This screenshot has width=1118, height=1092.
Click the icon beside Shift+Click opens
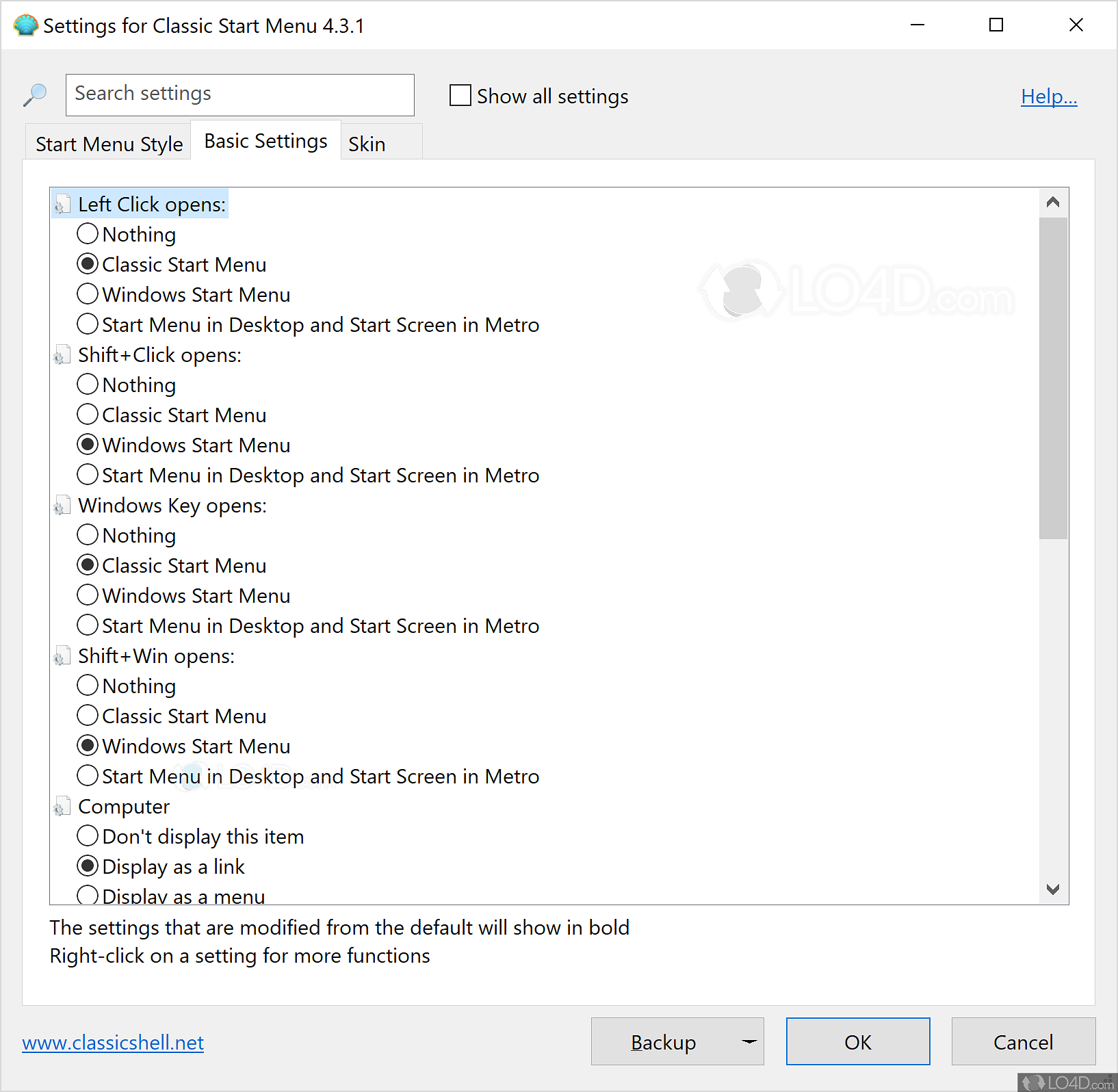coord(62,355)
